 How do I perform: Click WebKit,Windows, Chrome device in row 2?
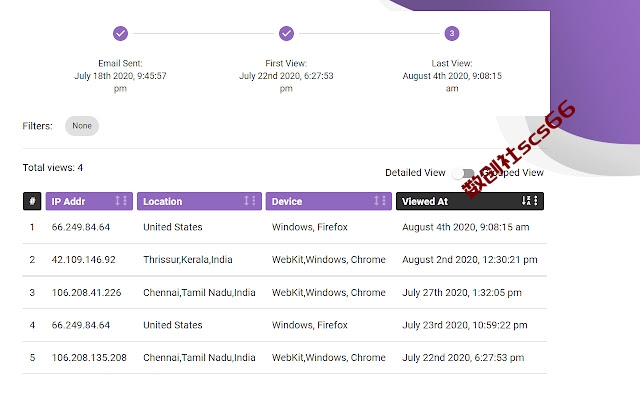pyautogui.click(x=329, y=260)
